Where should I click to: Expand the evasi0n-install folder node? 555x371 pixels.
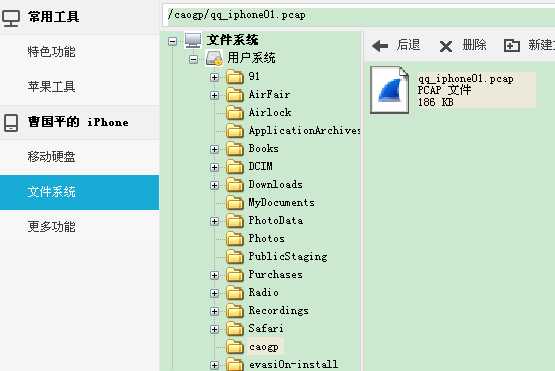[x=214, y=365]
